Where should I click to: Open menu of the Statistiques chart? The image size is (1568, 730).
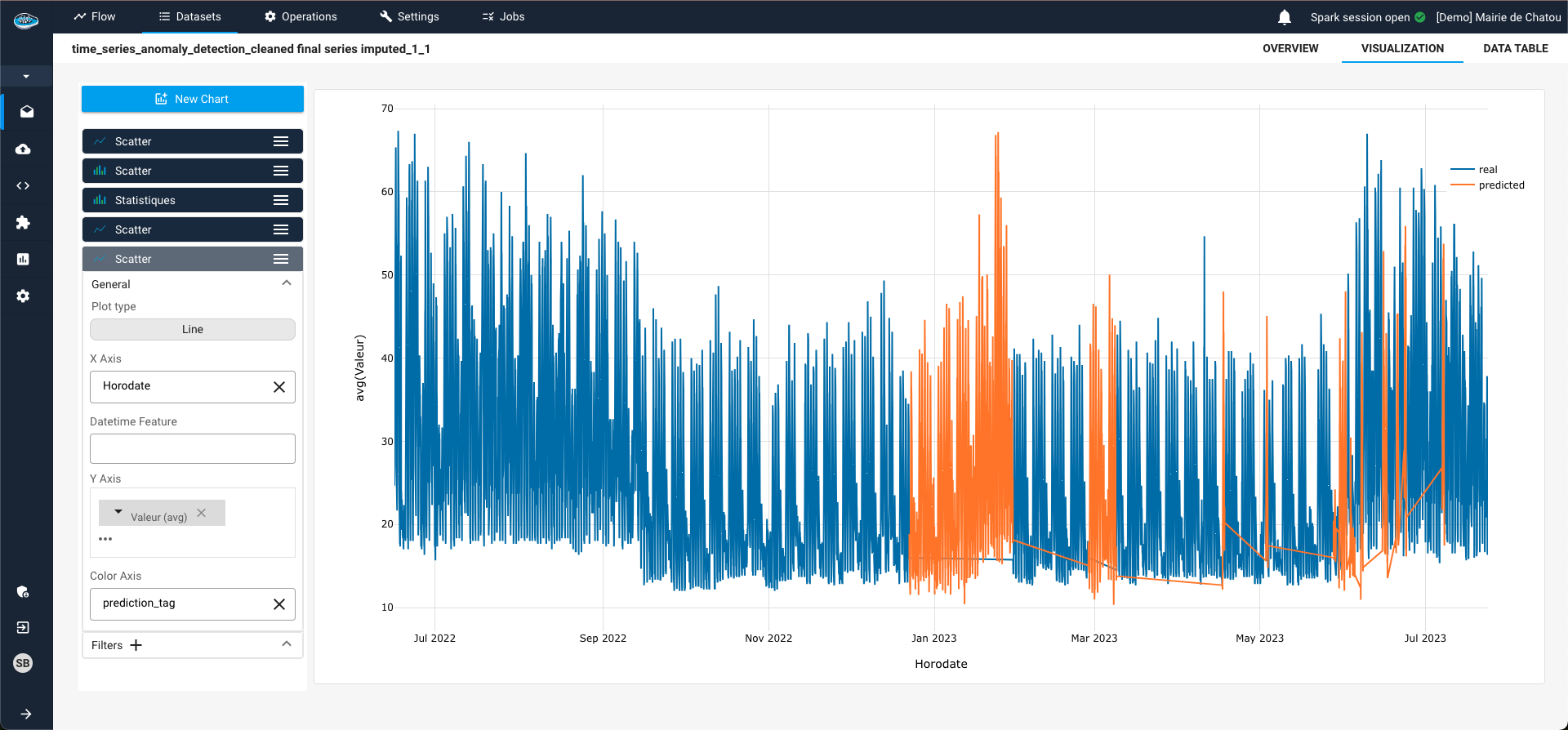coord(280,200)
